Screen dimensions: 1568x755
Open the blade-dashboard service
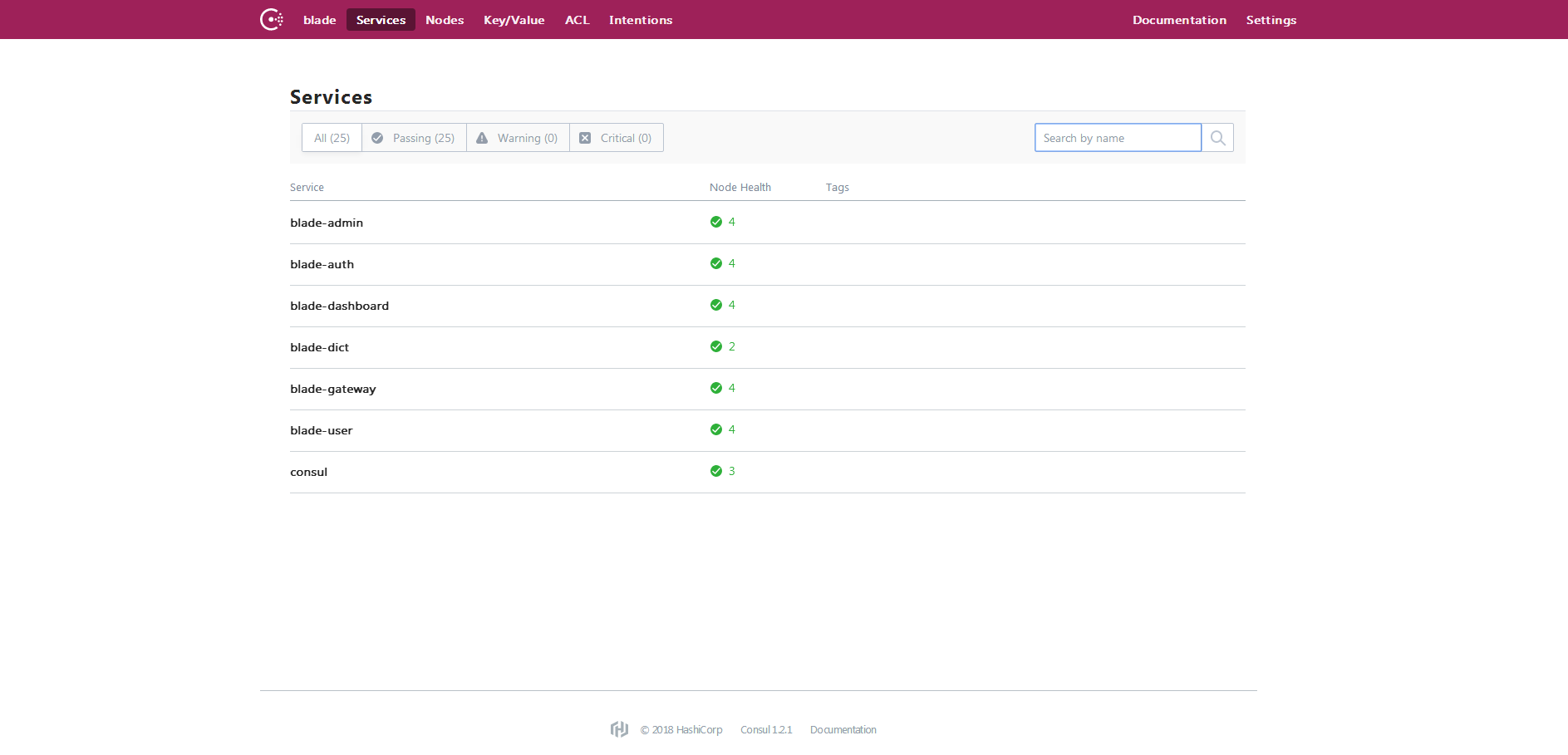(339, 306)
